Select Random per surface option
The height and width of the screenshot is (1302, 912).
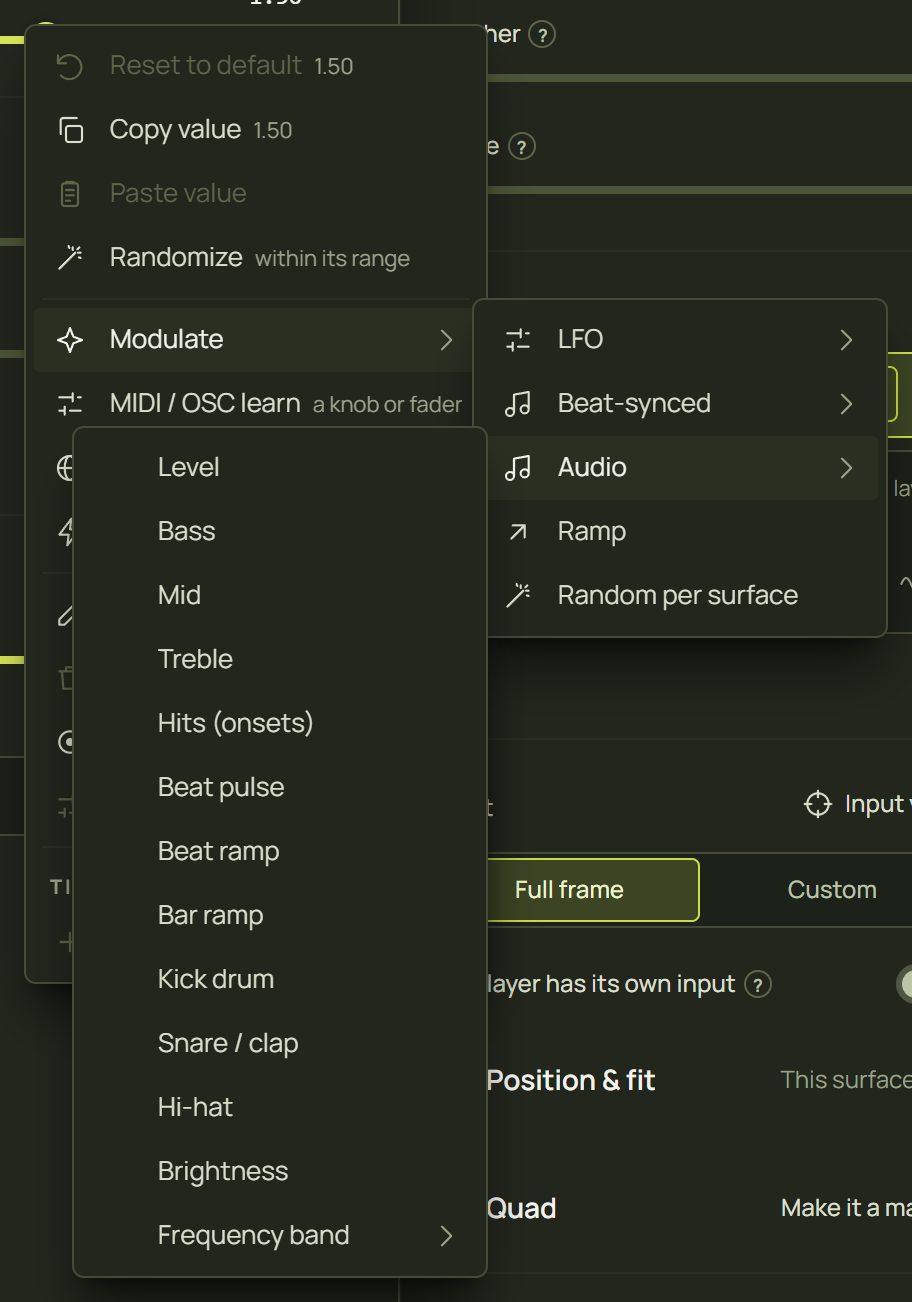680,596
